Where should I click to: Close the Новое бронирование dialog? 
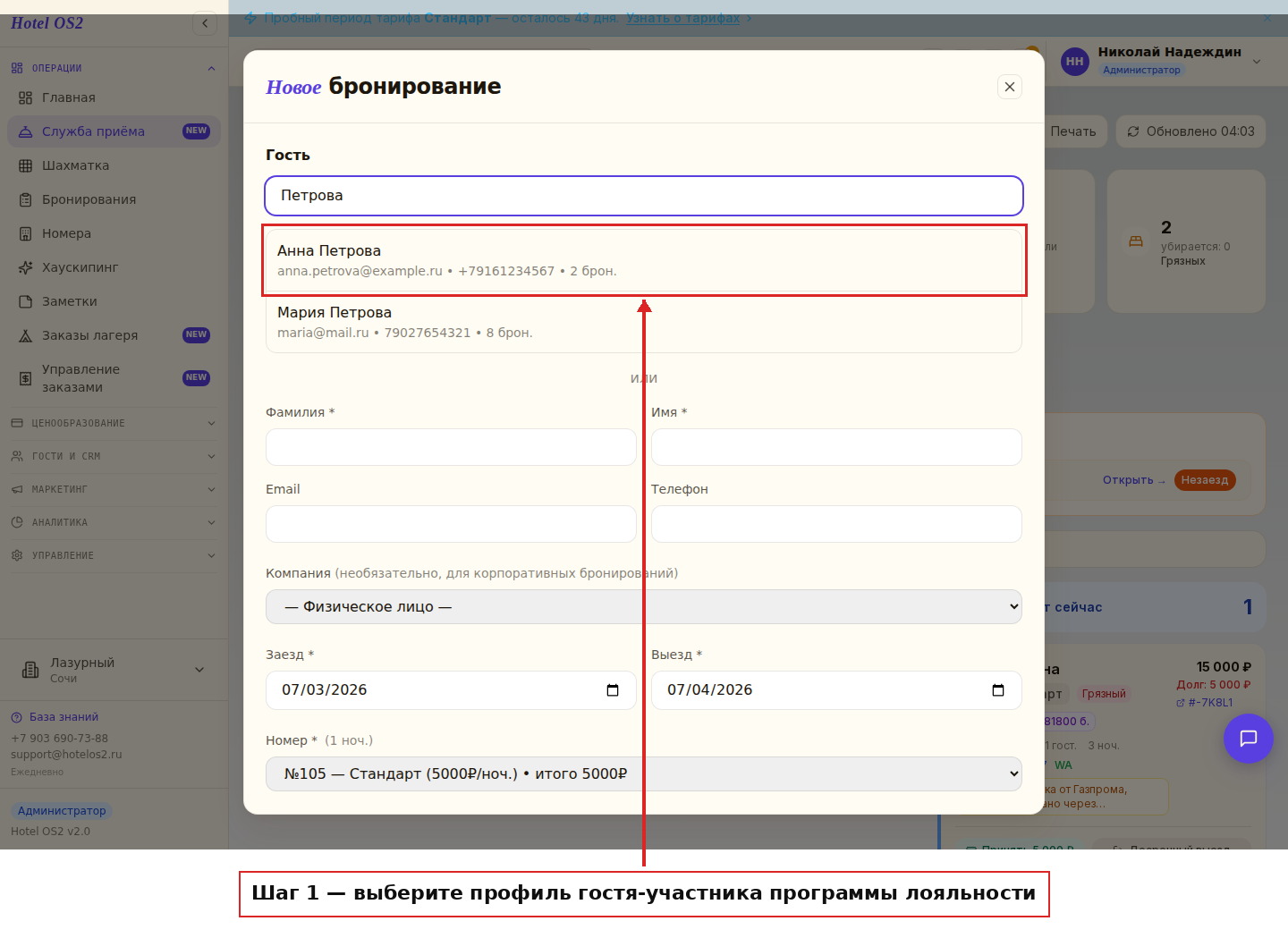(x=1009, y=87)
